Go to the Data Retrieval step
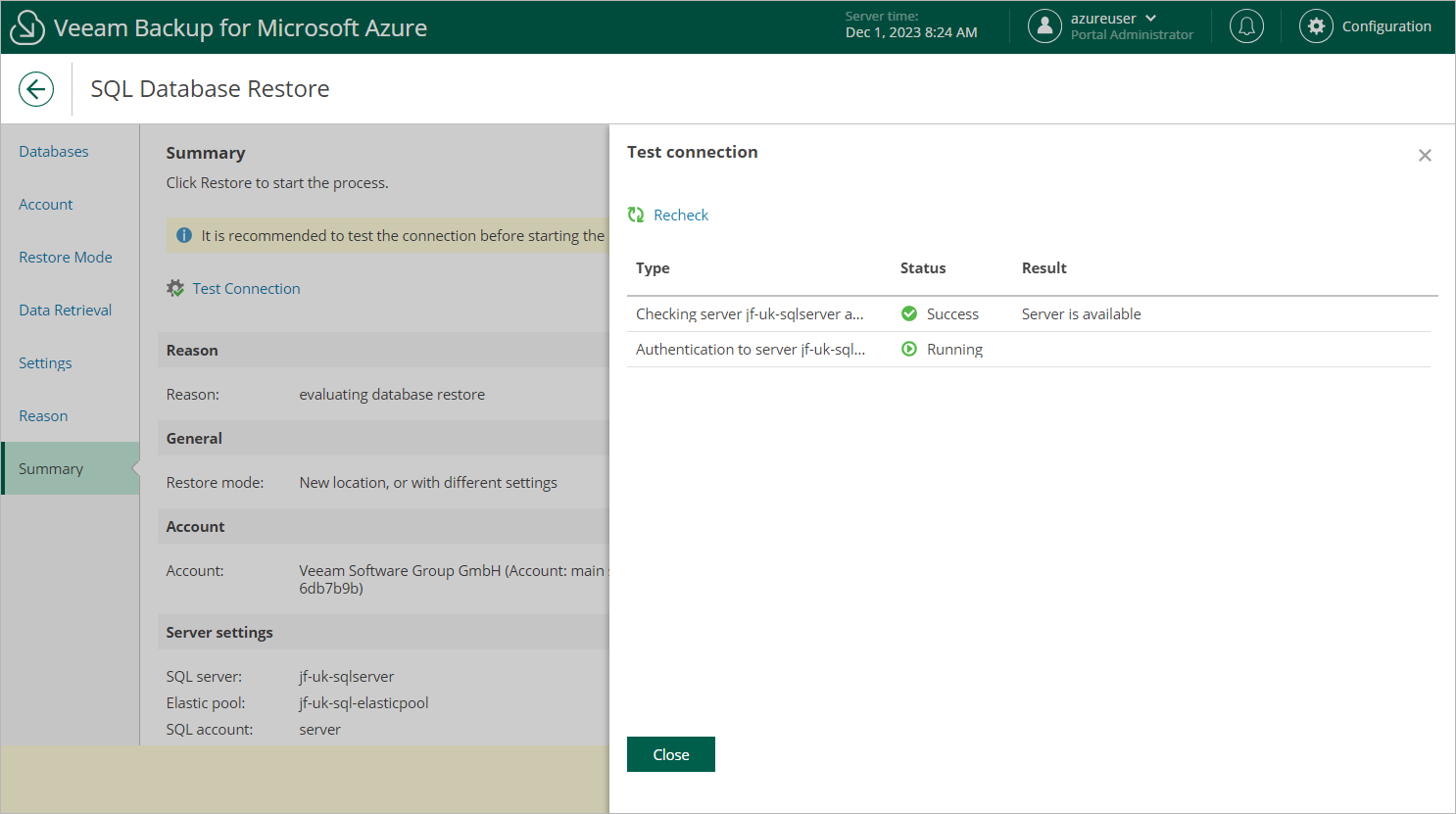The width and height of the screenshot is (1456, 814). pos(66,311)
